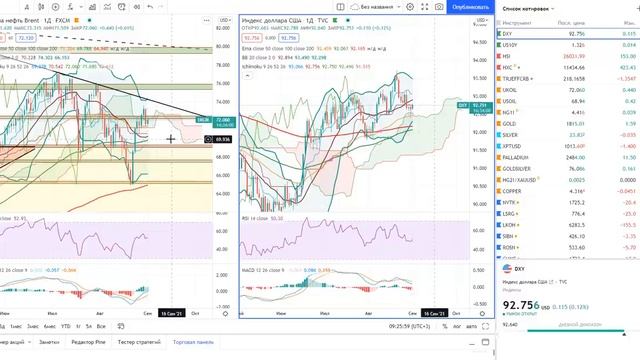This screenshot has width=640, height=360.
Task: Click the strategy line-chart icon in toolbar
Action: pyautogui.click(x=107, y=7)
